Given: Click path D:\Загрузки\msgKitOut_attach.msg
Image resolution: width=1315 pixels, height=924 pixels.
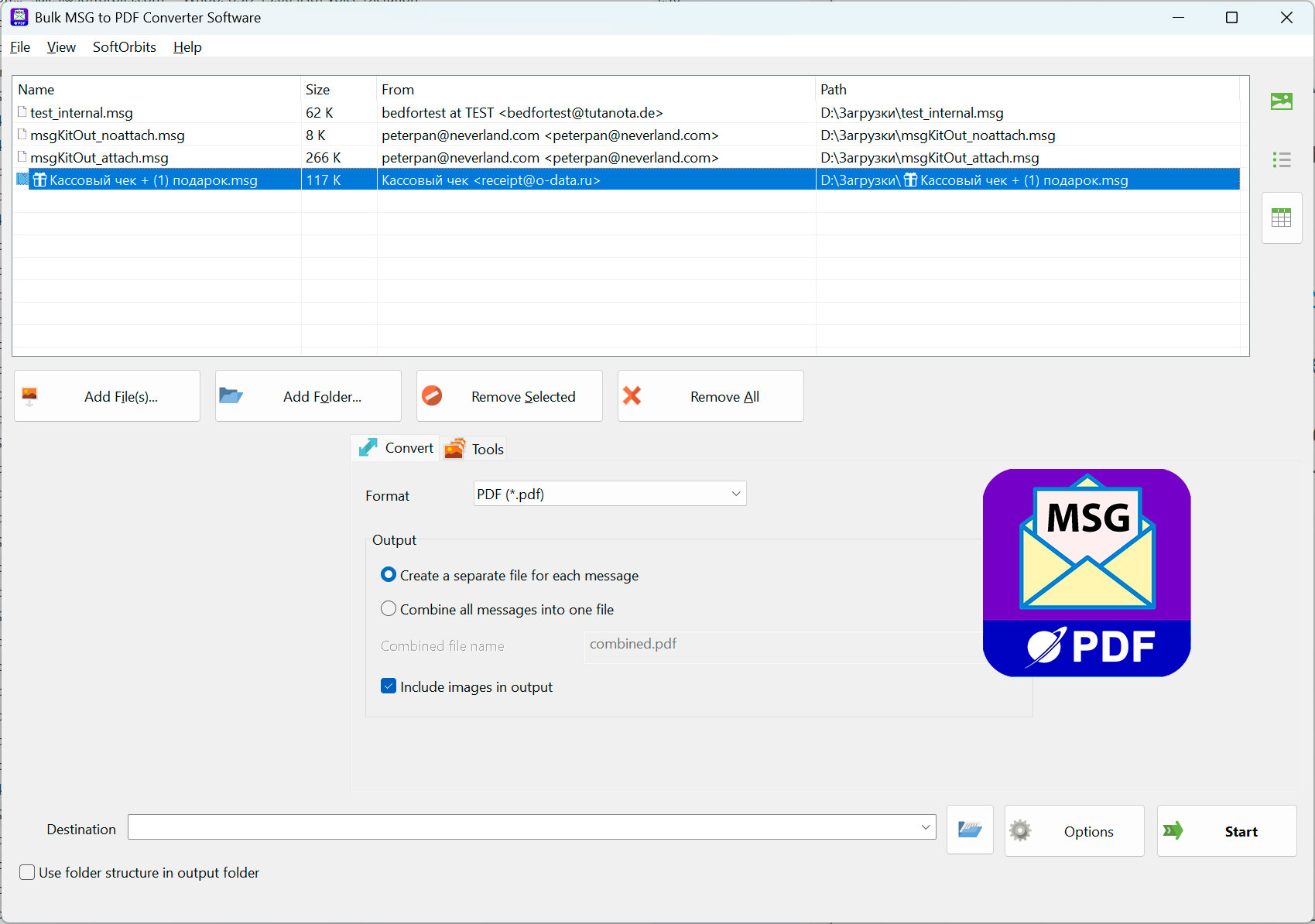Looking at the screenshot, I should click(x=930, y=158).
